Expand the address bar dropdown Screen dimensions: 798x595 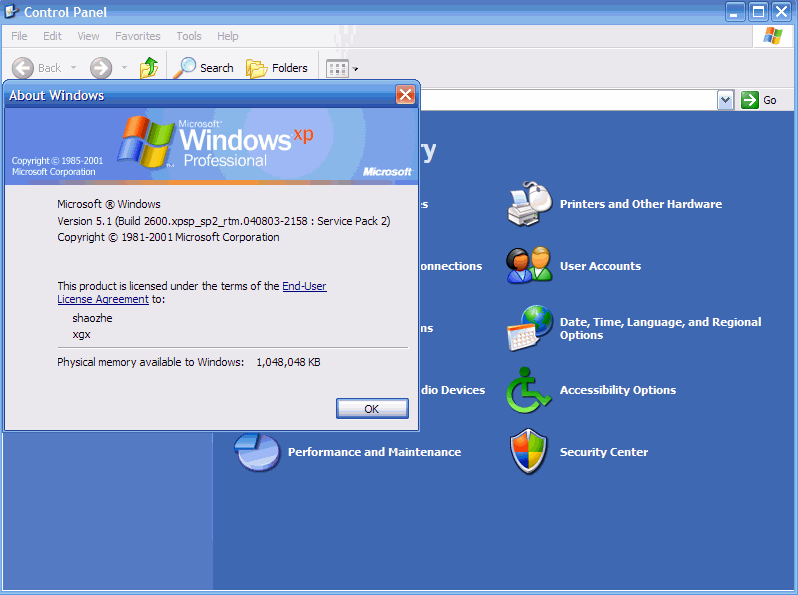(725, 100)
